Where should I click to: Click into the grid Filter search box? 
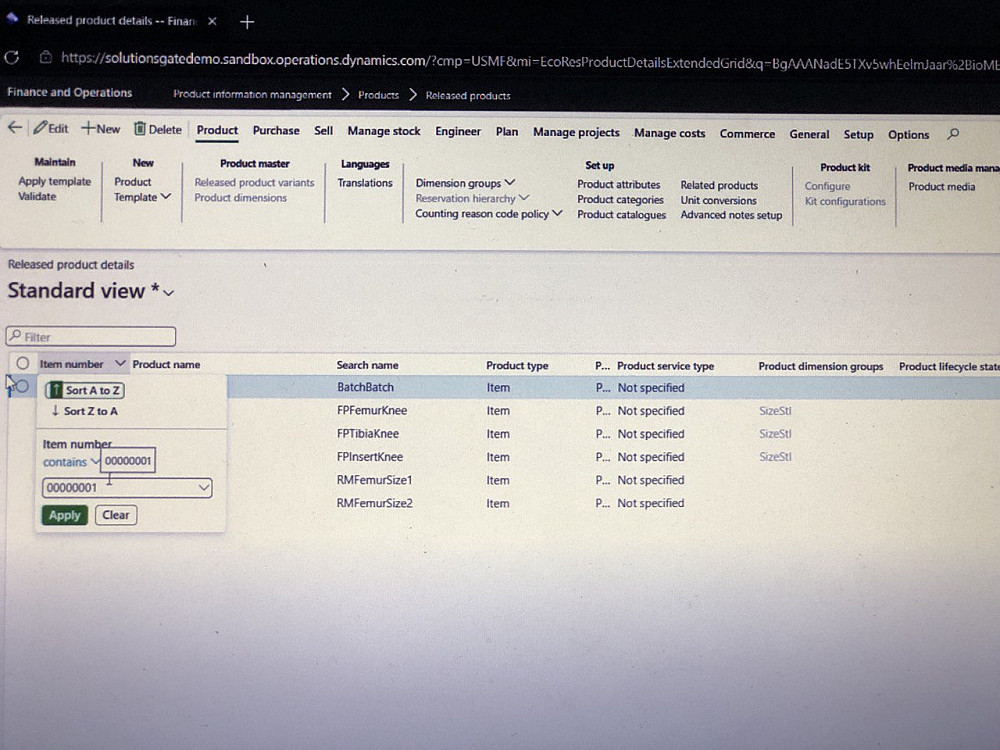pyautogui.click(x=91, y=336)
